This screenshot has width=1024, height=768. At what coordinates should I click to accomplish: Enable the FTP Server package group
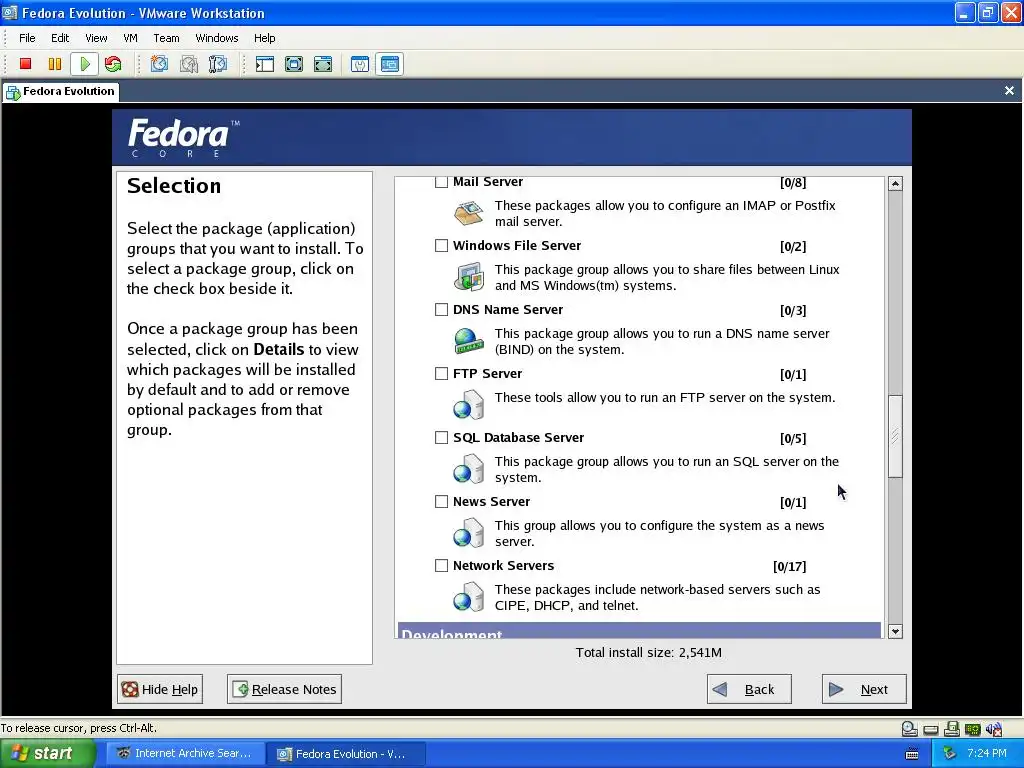click(441, 374)
